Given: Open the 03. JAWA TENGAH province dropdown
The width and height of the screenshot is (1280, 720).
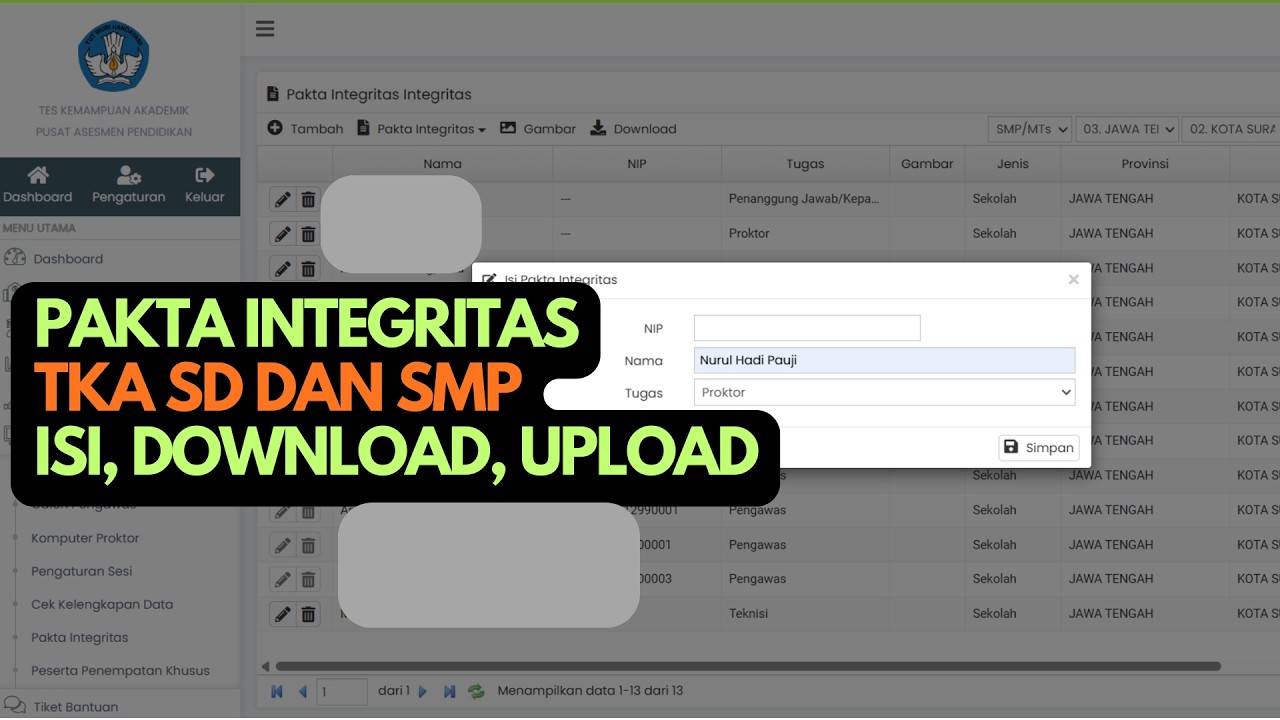Looking at the screenshot, I should tap(1127, 129).
